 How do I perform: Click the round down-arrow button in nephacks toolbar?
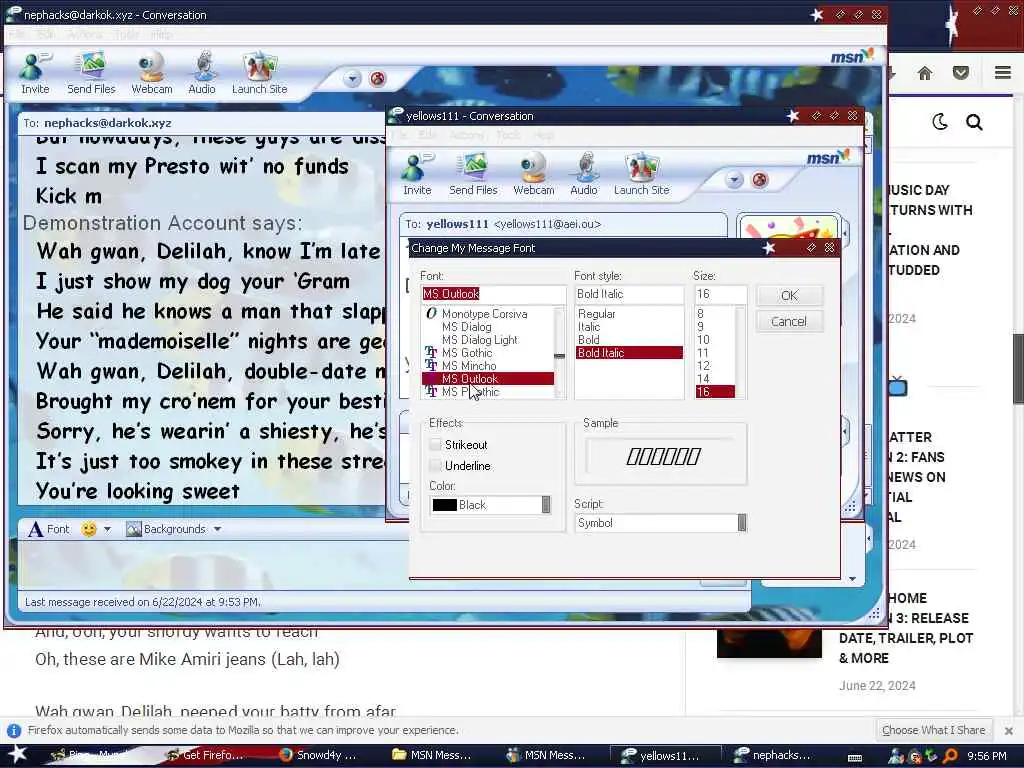click(352, 79)
